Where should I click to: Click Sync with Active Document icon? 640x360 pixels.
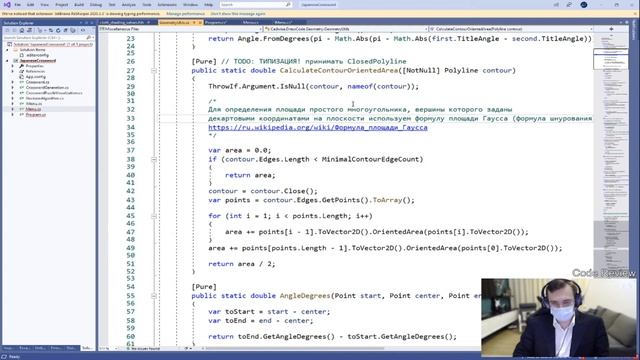tap(51, 31)
